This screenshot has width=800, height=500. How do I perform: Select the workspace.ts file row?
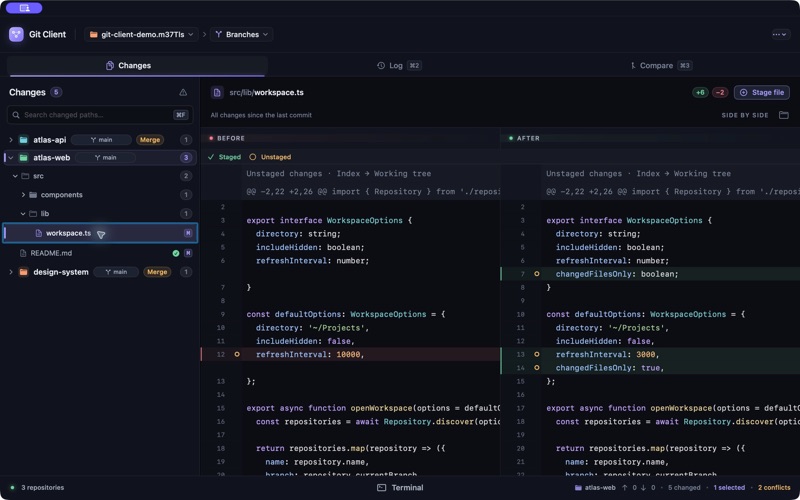click(x=100, y=233)
